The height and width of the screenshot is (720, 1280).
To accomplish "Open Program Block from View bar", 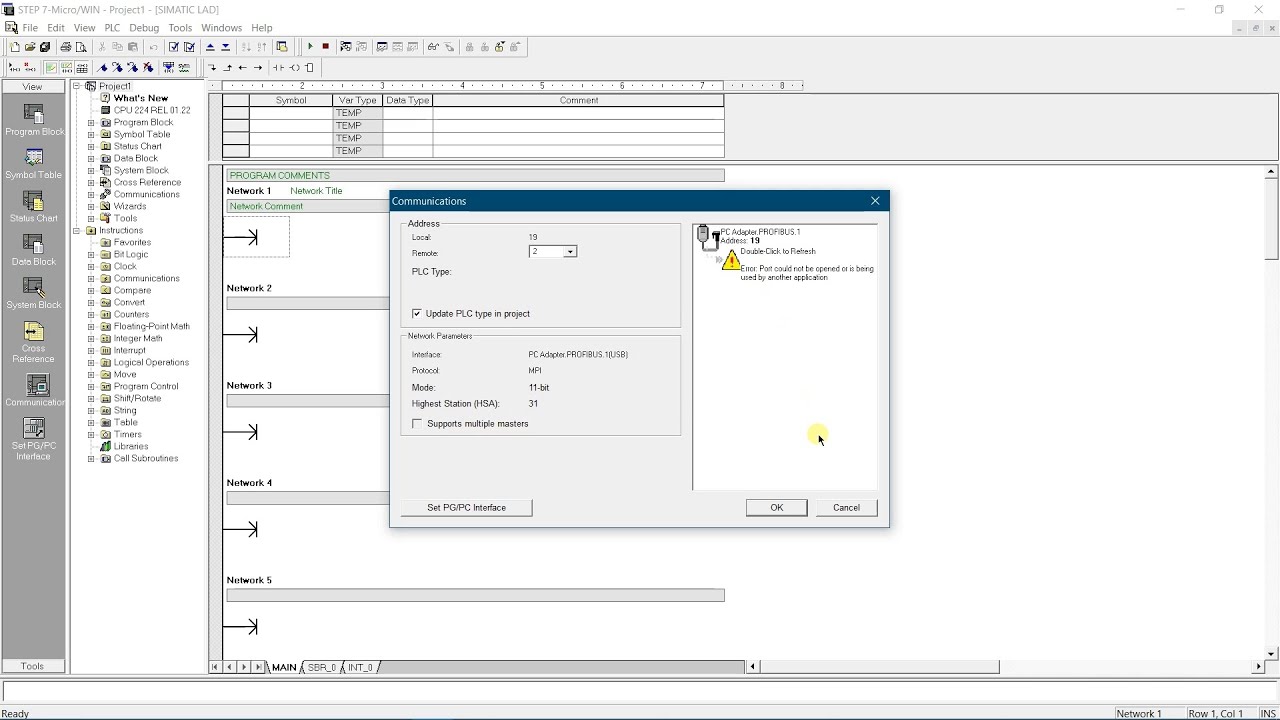I will tap(34, 121).
